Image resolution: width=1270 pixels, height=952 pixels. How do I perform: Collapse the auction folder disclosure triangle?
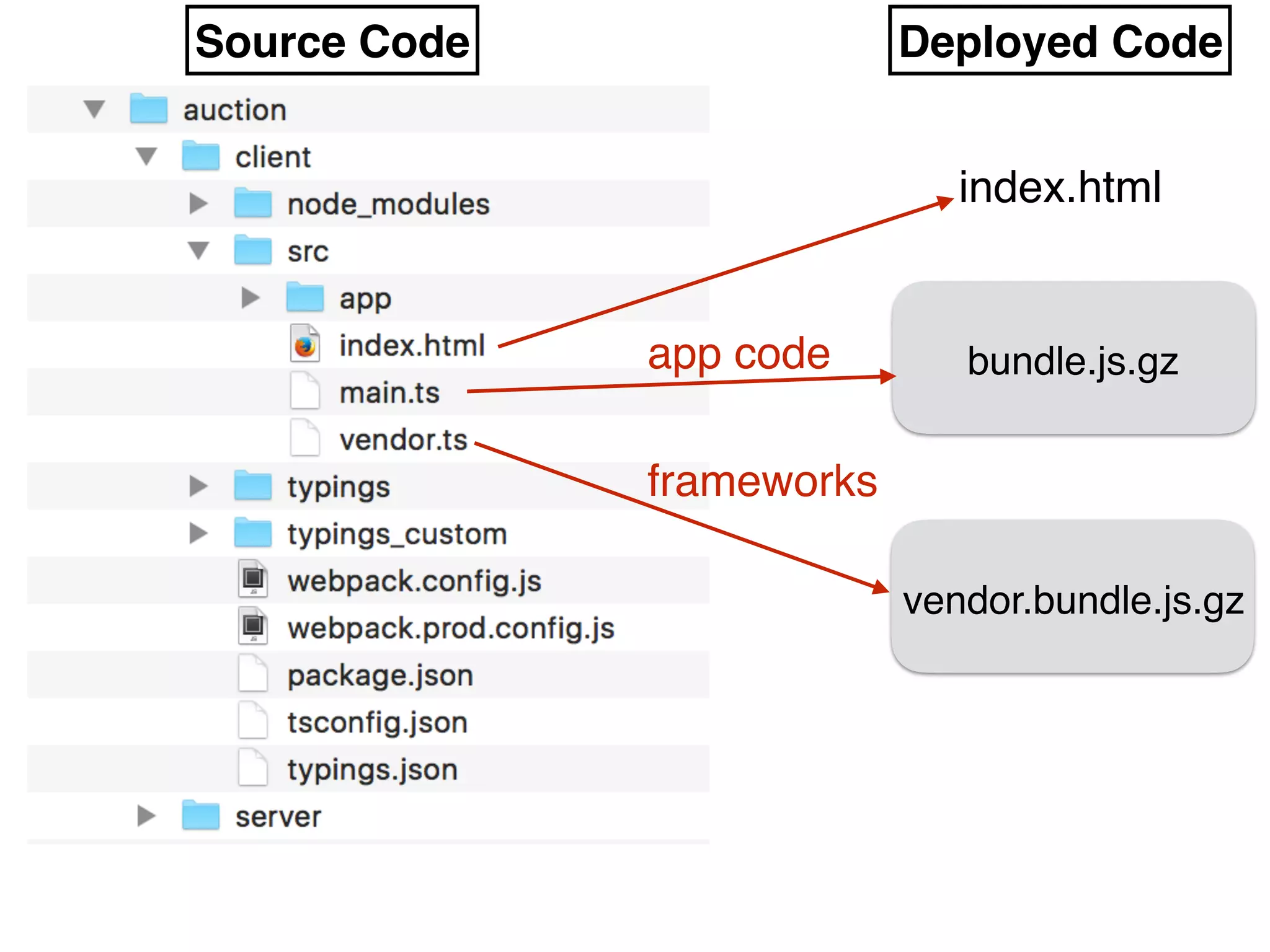(x=94, y=109)
